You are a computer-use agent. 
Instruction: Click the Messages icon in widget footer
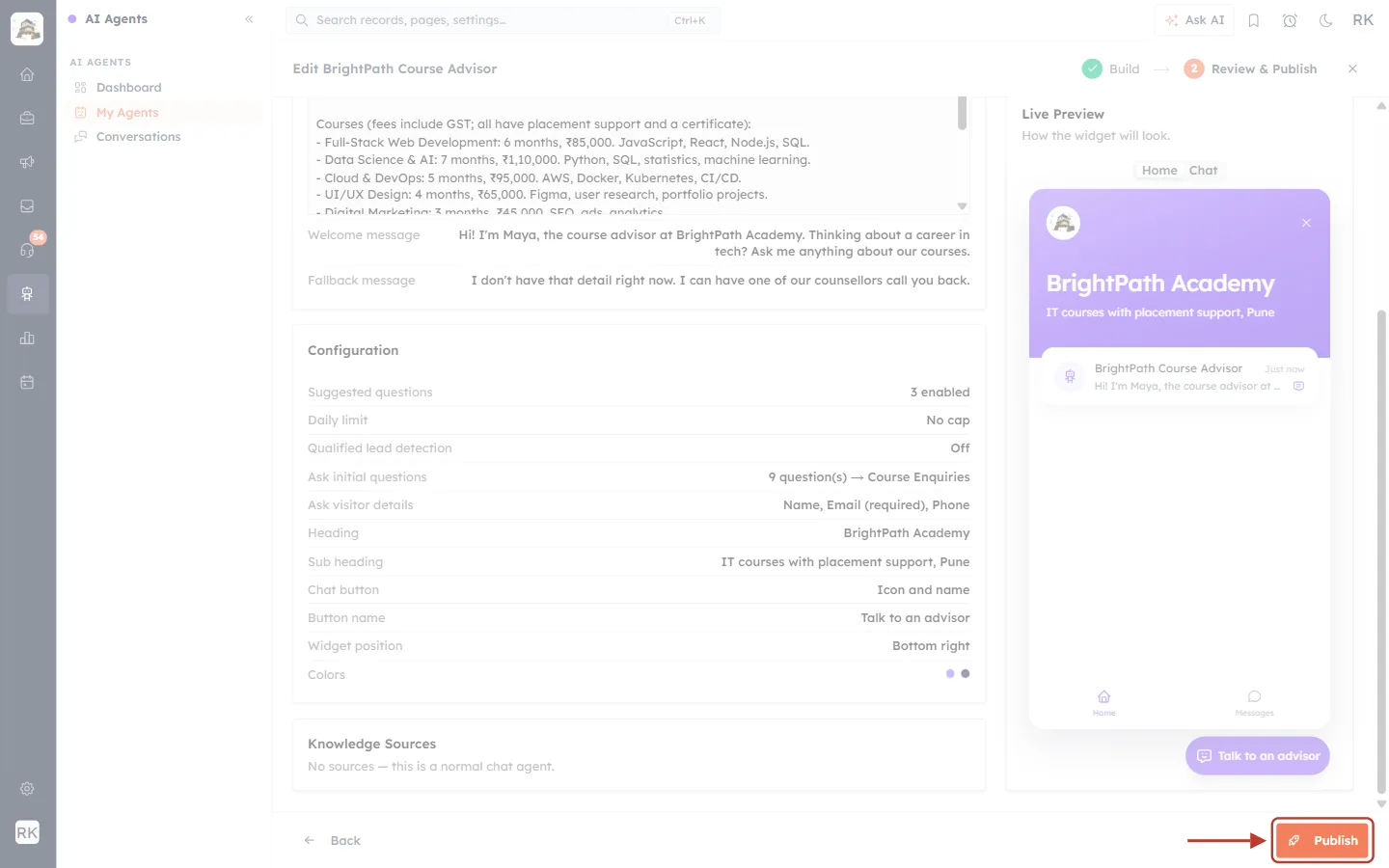point(1254,703)
